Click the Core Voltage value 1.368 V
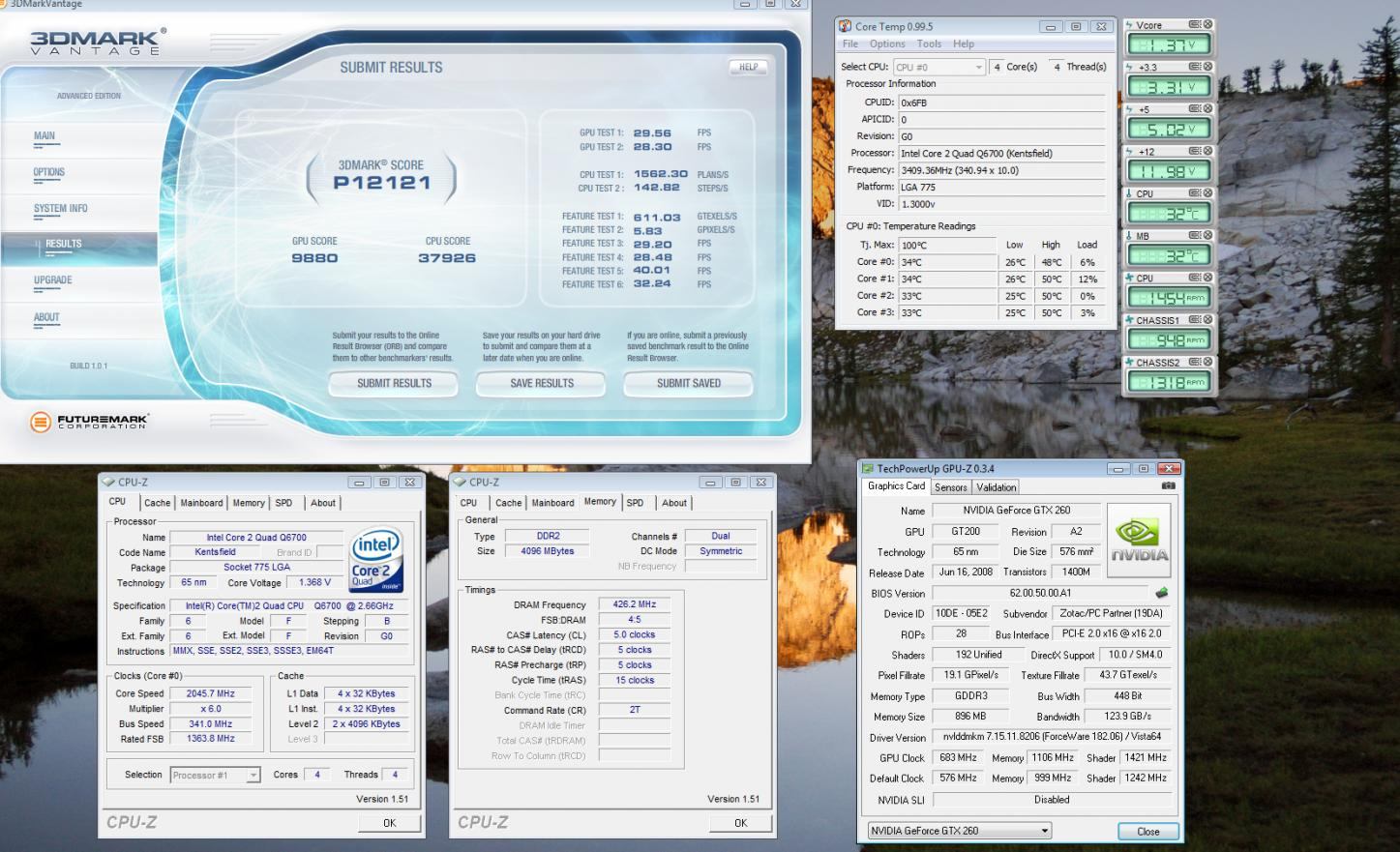Screen dimensions: 1400x852 [x=315, y=582]
